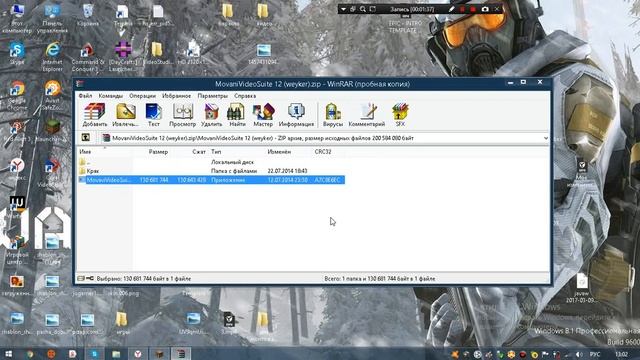Image resolution: width=640 pixels, height=360 pixels.
Task: Click the magnifier icon in the recorder bar
Action: (x=363, y=9)
